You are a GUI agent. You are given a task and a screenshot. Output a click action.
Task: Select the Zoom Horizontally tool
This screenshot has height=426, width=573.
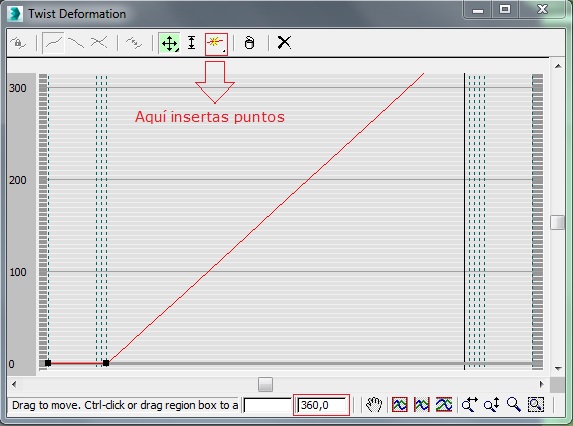tap(470, 405)
